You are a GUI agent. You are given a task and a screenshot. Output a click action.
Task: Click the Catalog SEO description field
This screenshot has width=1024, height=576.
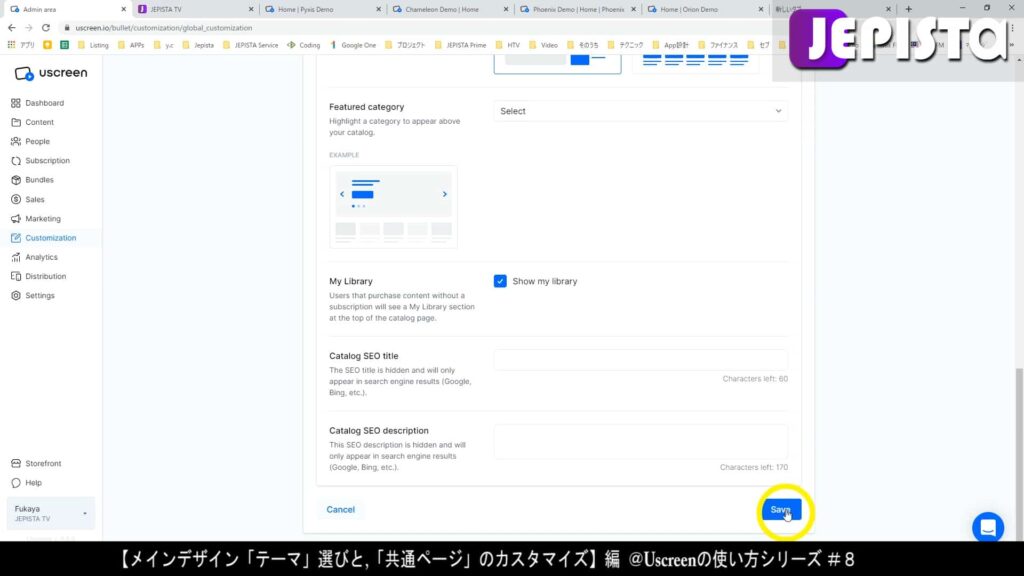(640, 442)
